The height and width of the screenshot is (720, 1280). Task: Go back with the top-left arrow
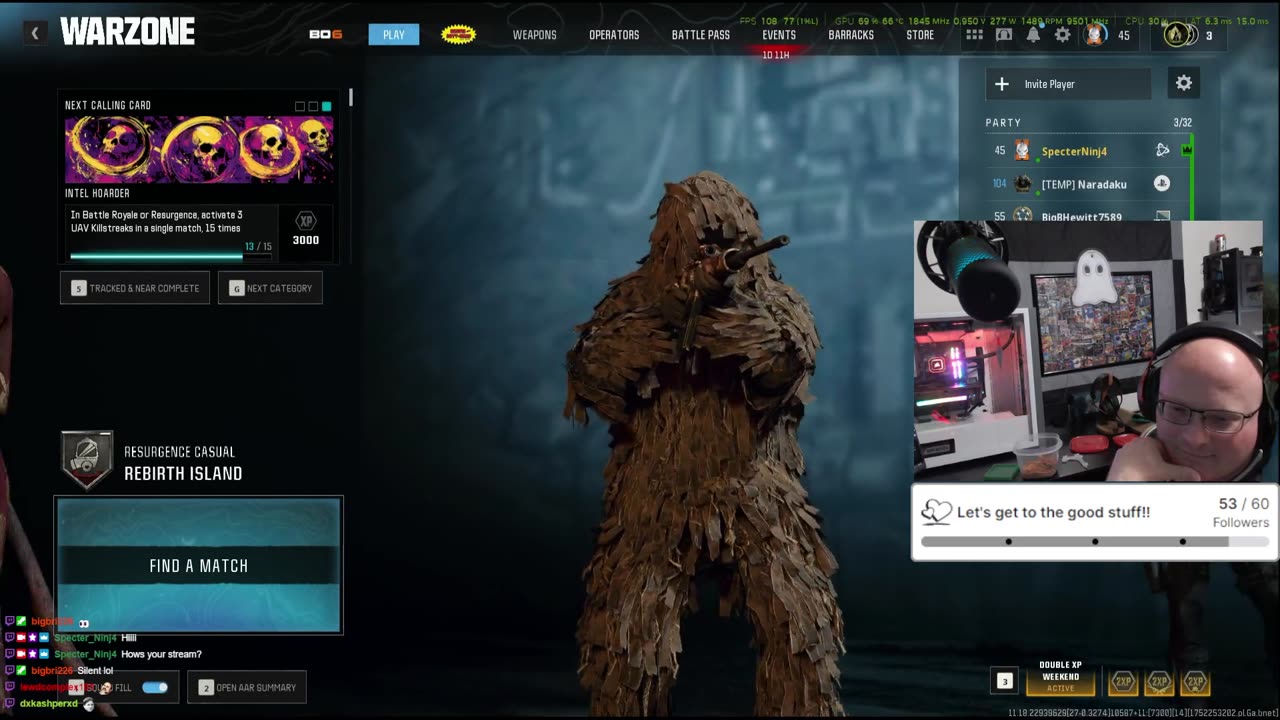34,33
